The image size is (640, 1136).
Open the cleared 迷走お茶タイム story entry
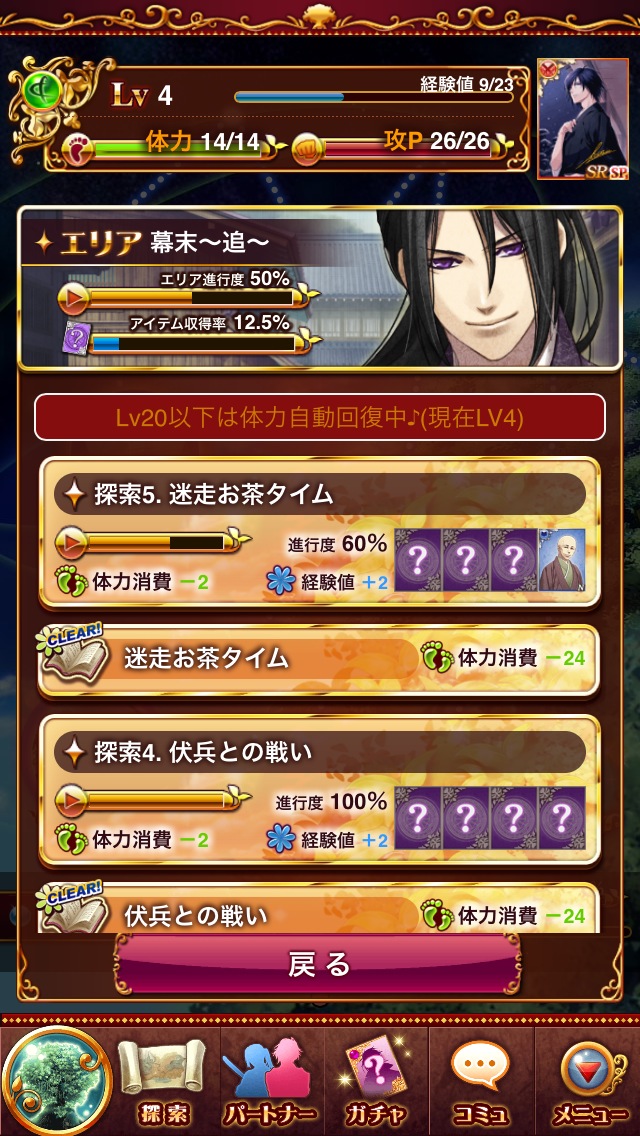pyautogui.click(x=319, y=659)
